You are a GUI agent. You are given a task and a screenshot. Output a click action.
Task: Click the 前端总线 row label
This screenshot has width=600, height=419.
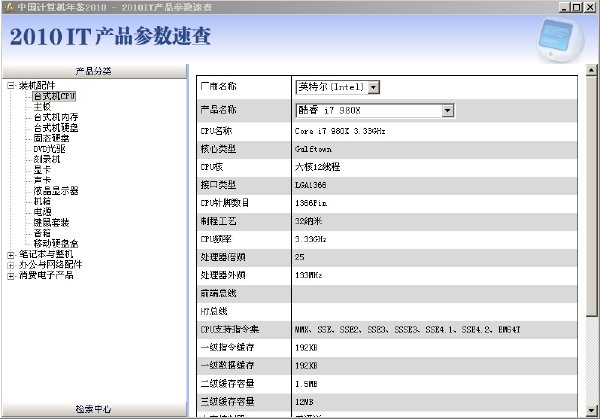tap(218, 293)
